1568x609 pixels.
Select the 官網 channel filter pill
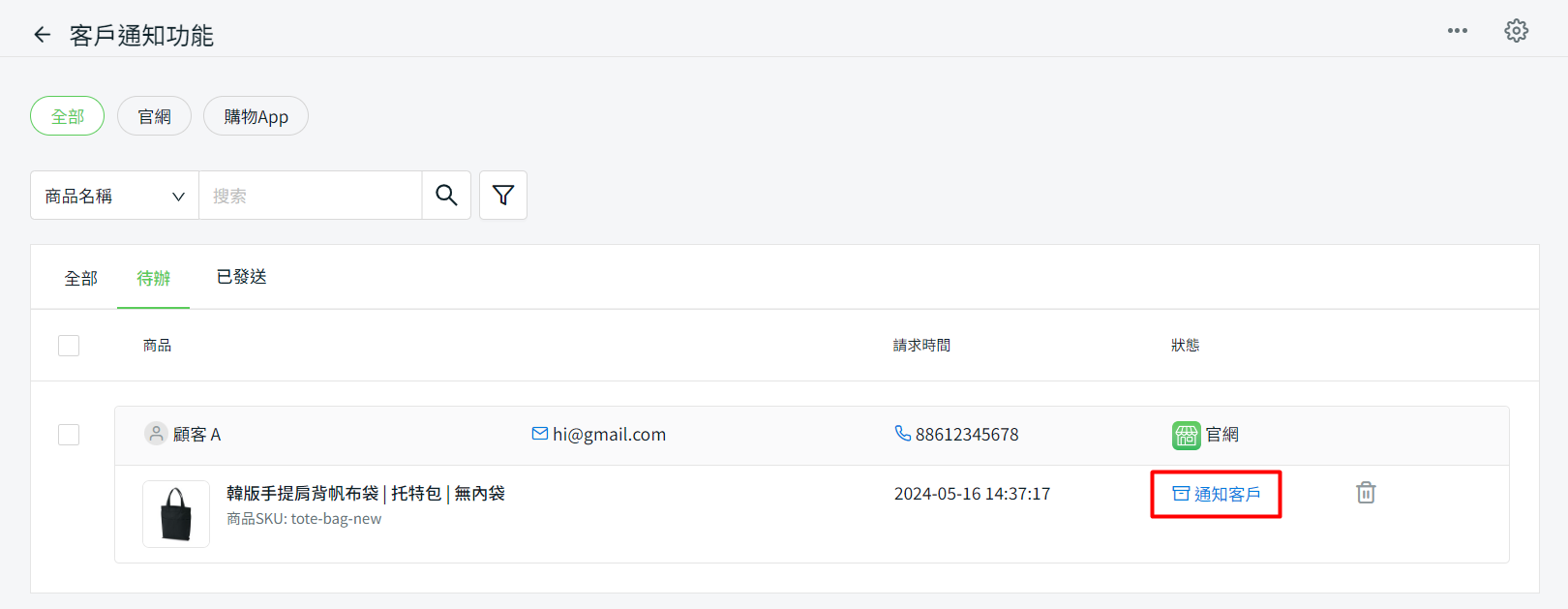coord(154,116)
